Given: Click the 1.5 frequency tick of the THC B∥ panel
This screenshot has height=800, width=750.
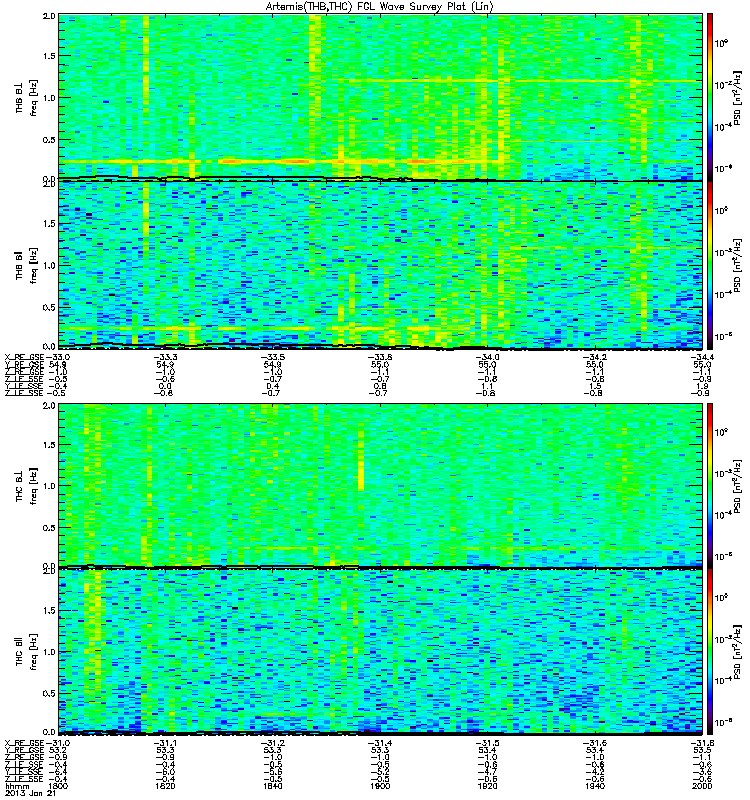Looking at the screenshot, I should tap(49, 610).
